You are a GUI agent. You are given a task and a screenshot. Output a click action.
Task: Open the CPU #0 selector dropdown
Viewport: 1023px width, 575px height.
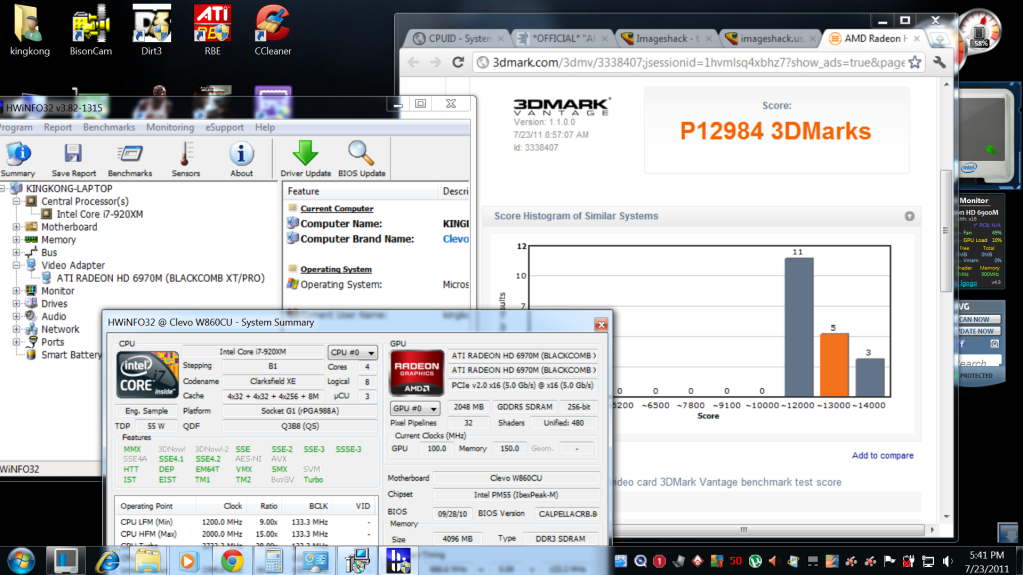pos(352,352)
